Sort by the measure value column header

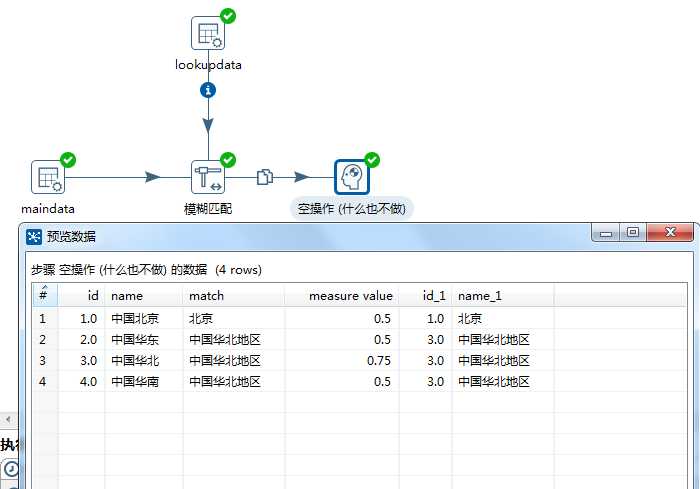pos(342,295)
